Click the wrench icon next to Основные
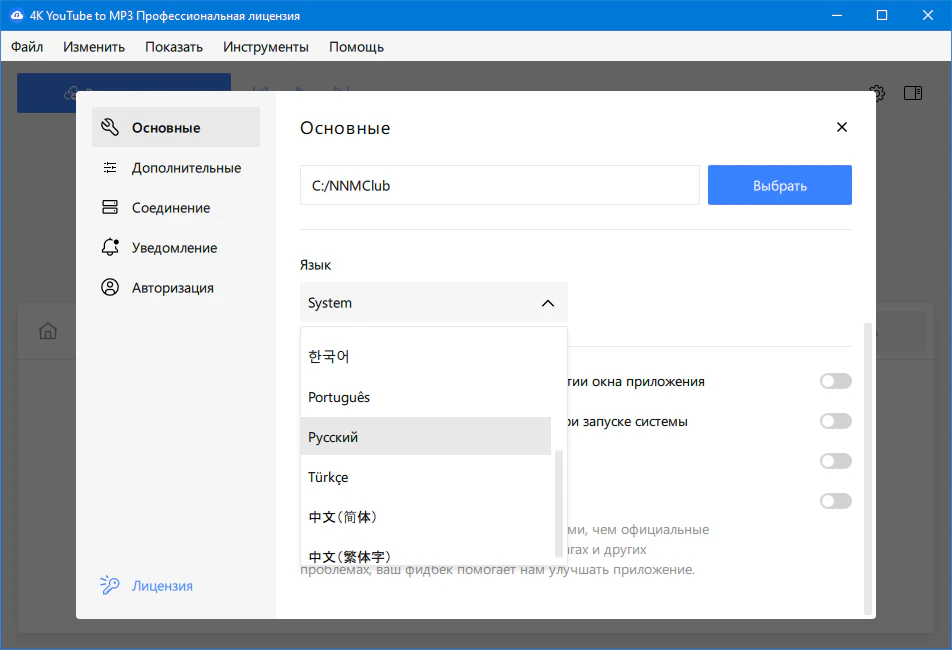This screenshot has height=650, width=952. coord(110,128)
